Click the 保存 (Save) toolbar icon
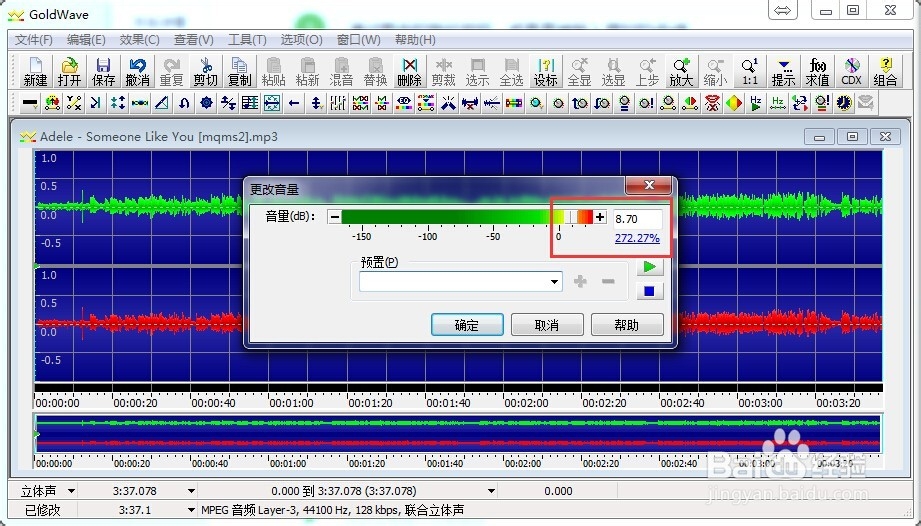This screenshot has height=526, width=921. click(x=103, y=72)
